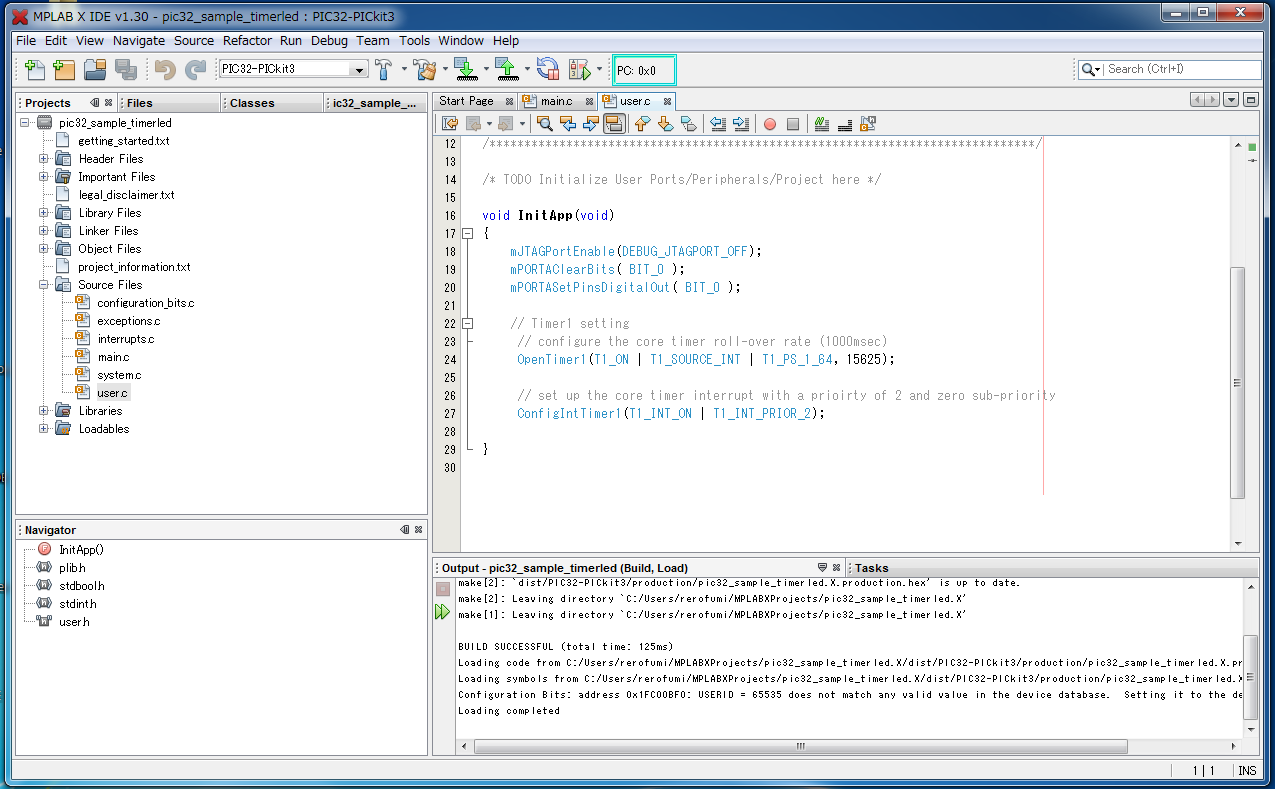This screenshot has height=789, width=1275.
Task: Start macro recording with red circle
Action: (770, 124)
